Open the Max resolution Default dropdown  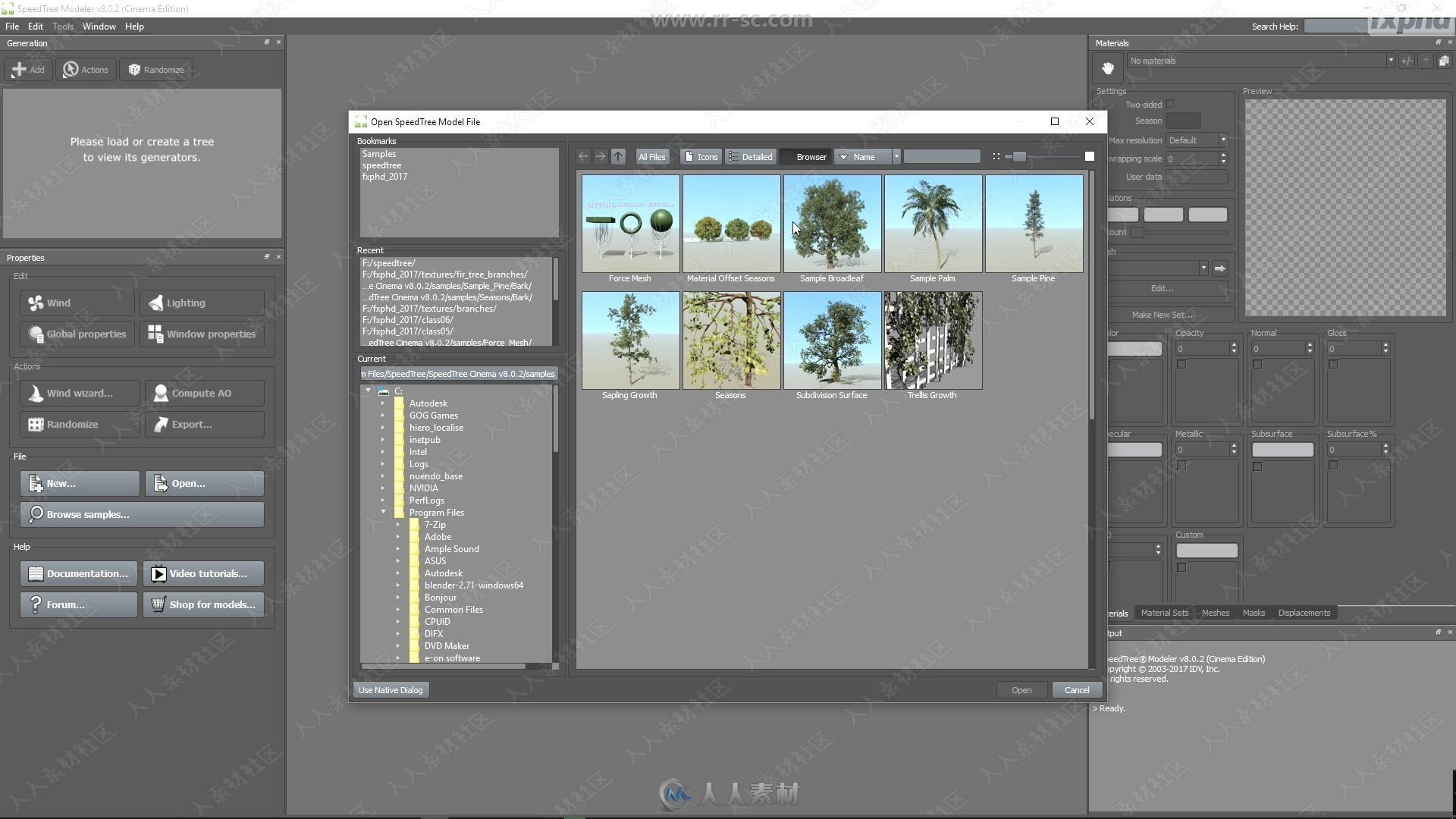[1197, 140]
